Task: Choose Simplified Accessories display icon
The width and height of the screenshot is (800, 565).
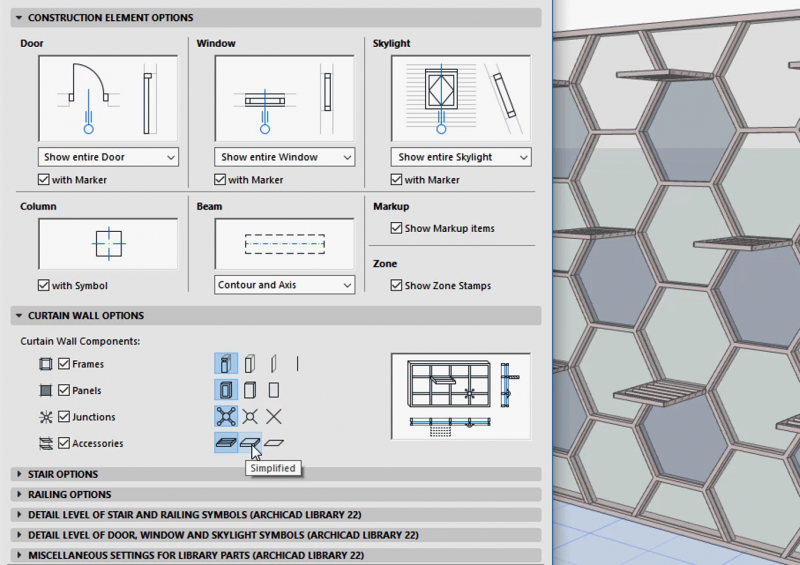Action: coord(250,443)
